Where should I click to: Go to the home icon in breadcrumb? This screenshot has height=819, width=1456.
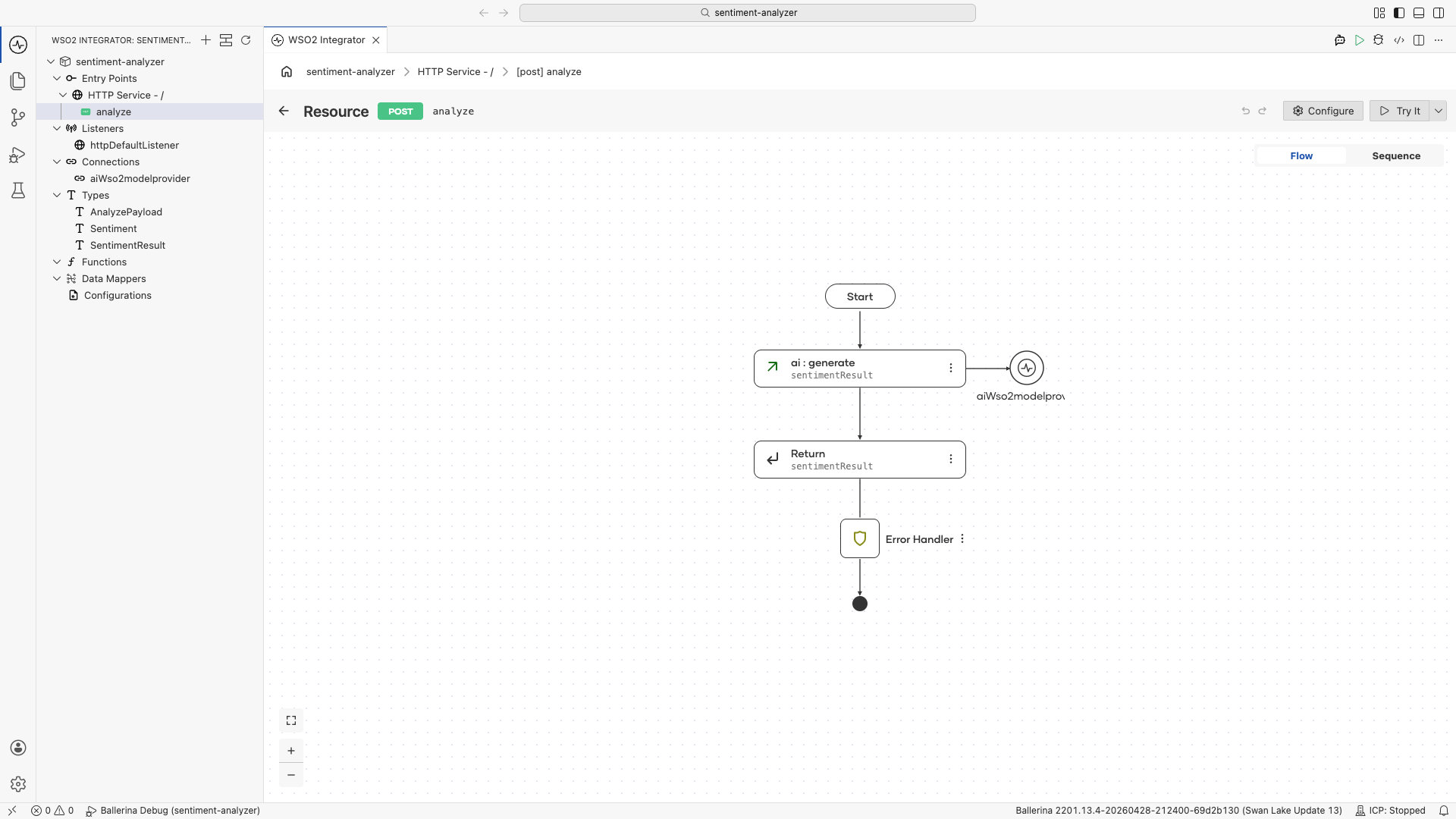(287, 71)
